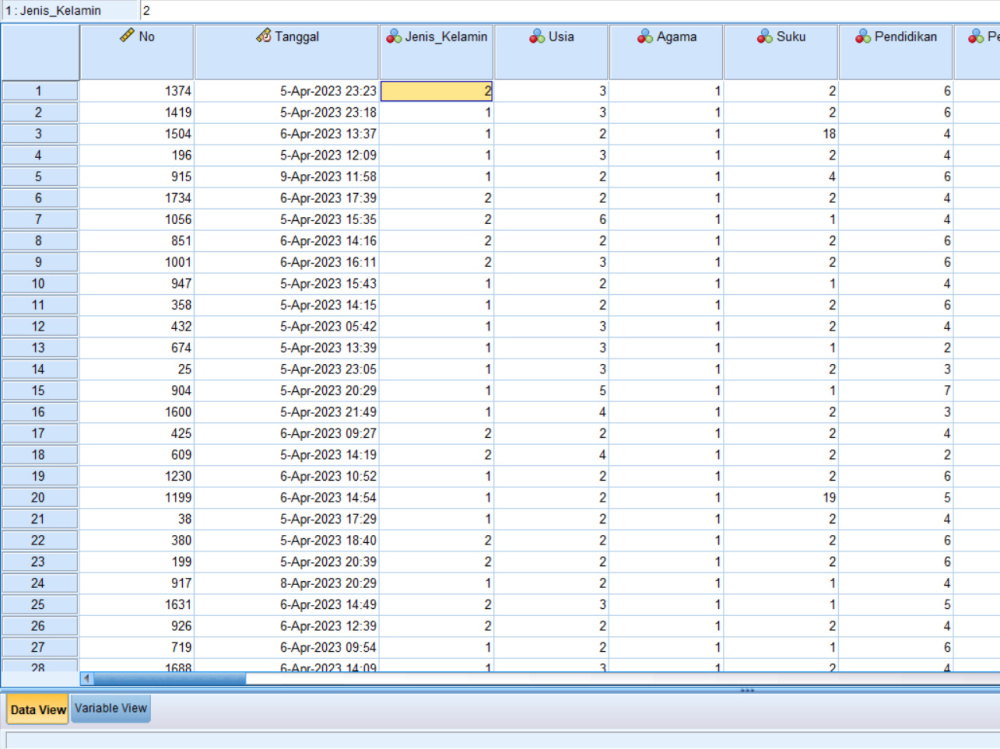Click No cell with value 1419
Viewport: 1000px width, 749px height.
pos(136,112)
